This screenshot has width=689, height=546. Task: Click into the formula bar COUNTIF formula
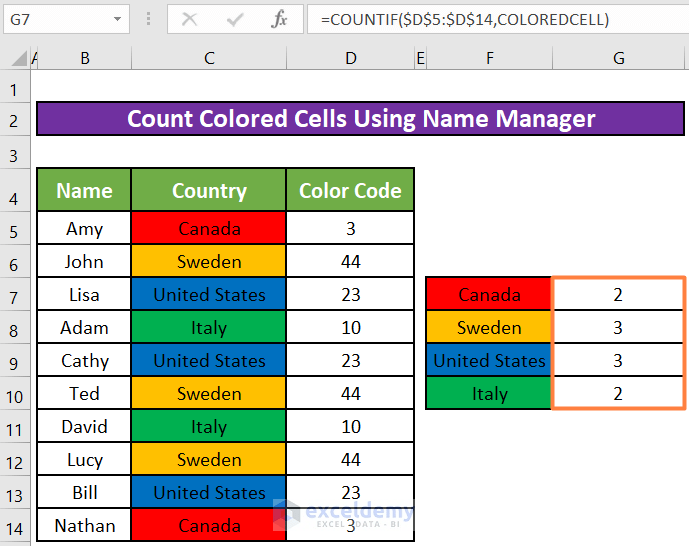(x=498, y=19)
